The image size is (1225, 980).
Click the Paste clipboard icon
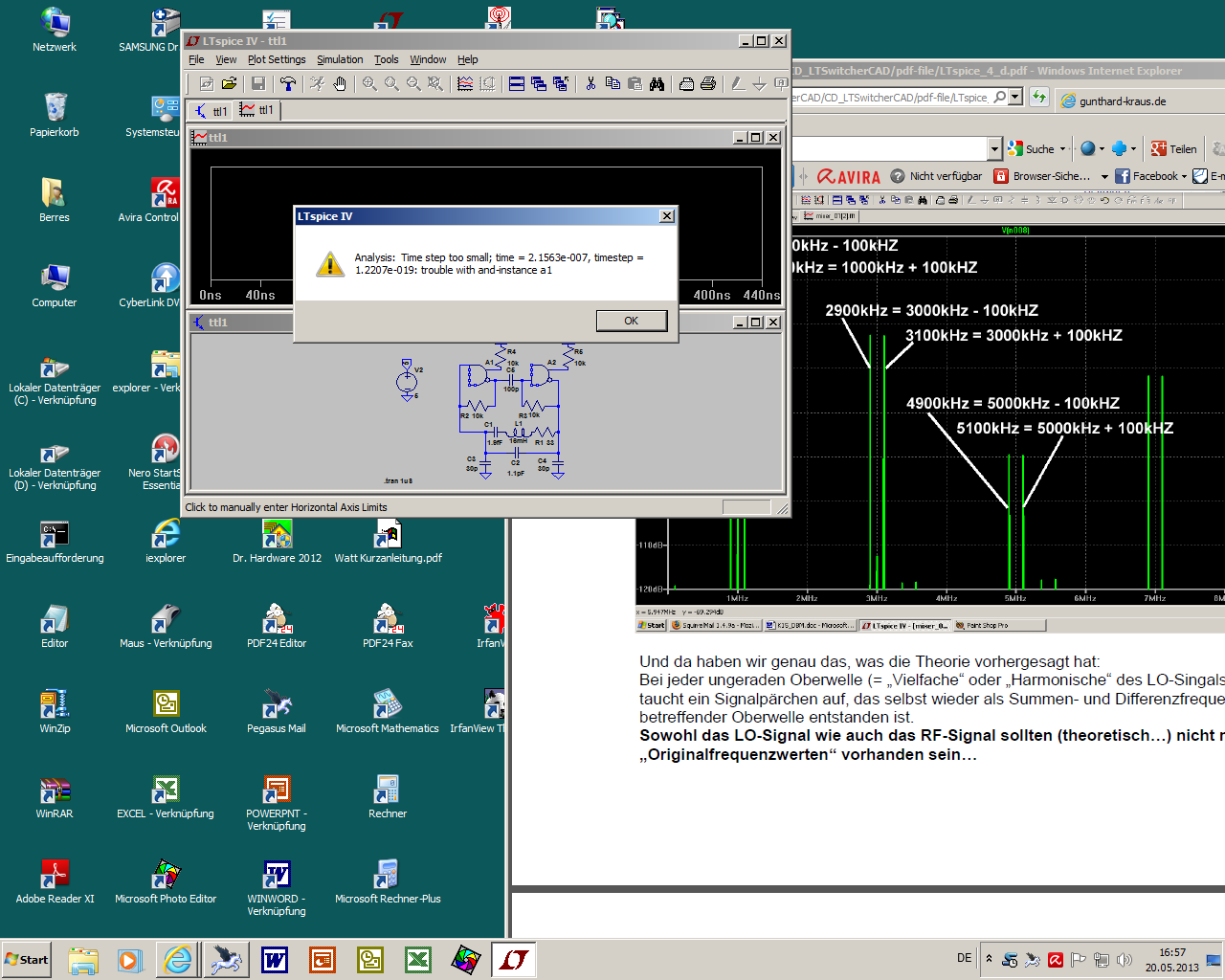[x=635, y=84]
